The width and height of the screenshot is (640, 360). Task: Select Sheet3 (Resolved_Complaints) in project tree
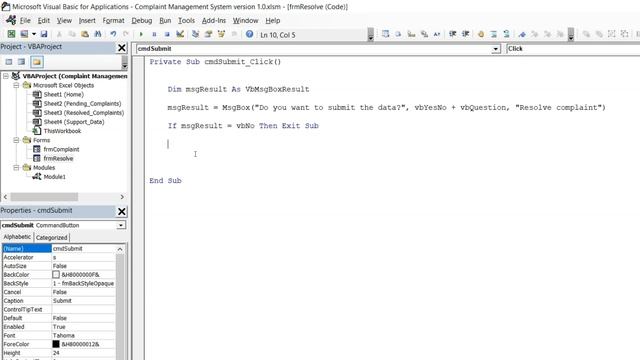tap(84, 113)
